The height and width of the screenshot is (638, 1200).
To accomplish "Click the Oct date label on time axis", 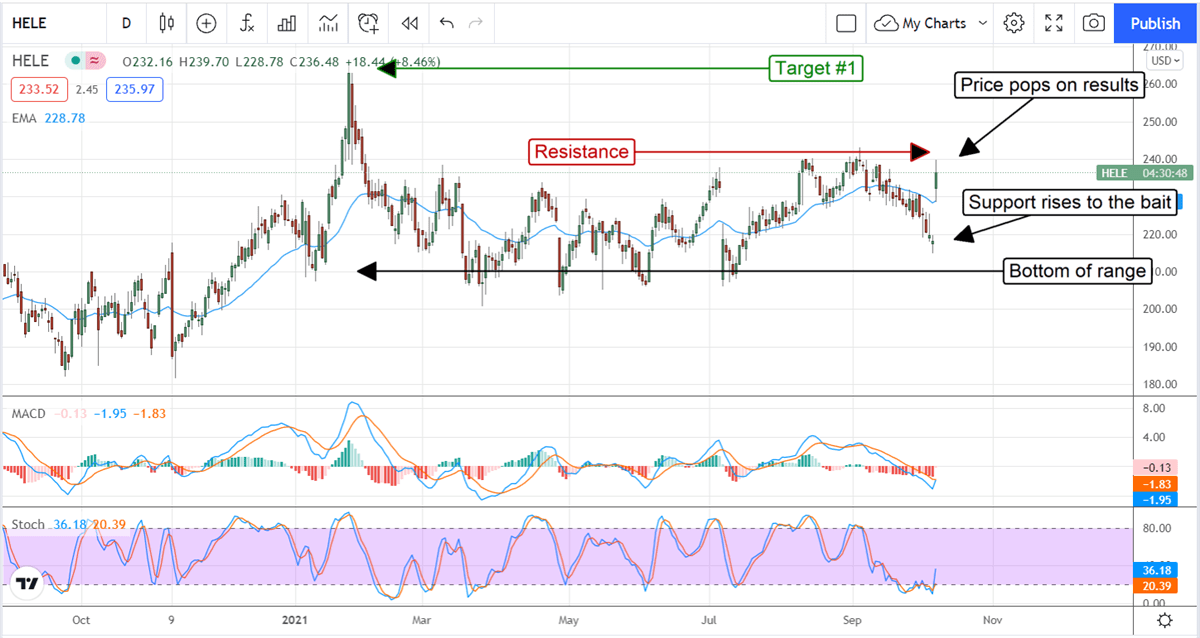I will tap(82, 620).
